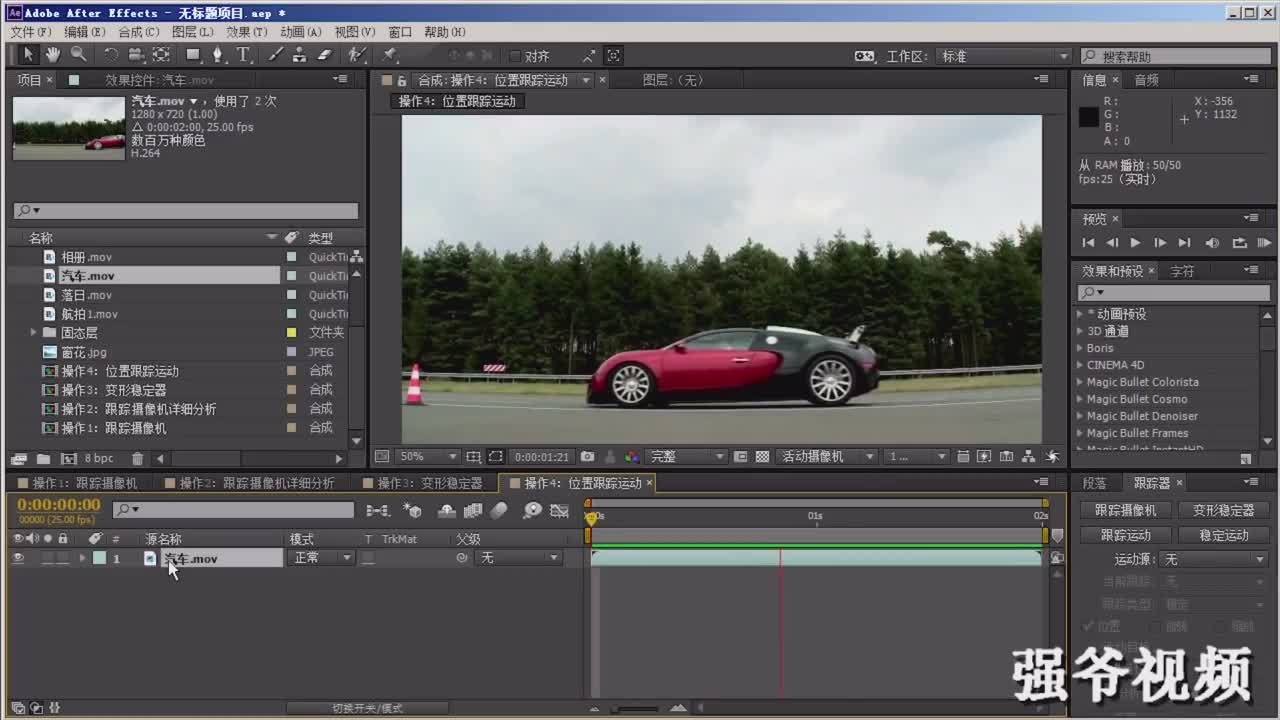
Task: Open the 工作区 标准 workspace dropdown
Action: click(x=1004, y=56)
